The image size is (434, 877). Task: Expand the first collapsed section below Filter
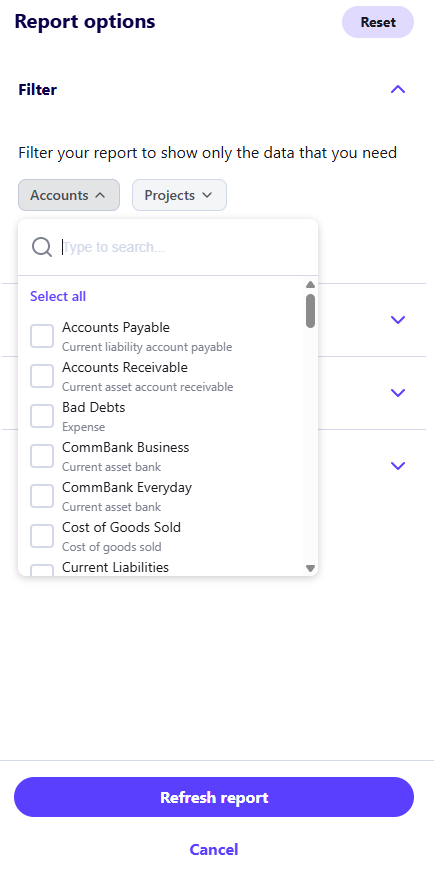tap(398, 320)
